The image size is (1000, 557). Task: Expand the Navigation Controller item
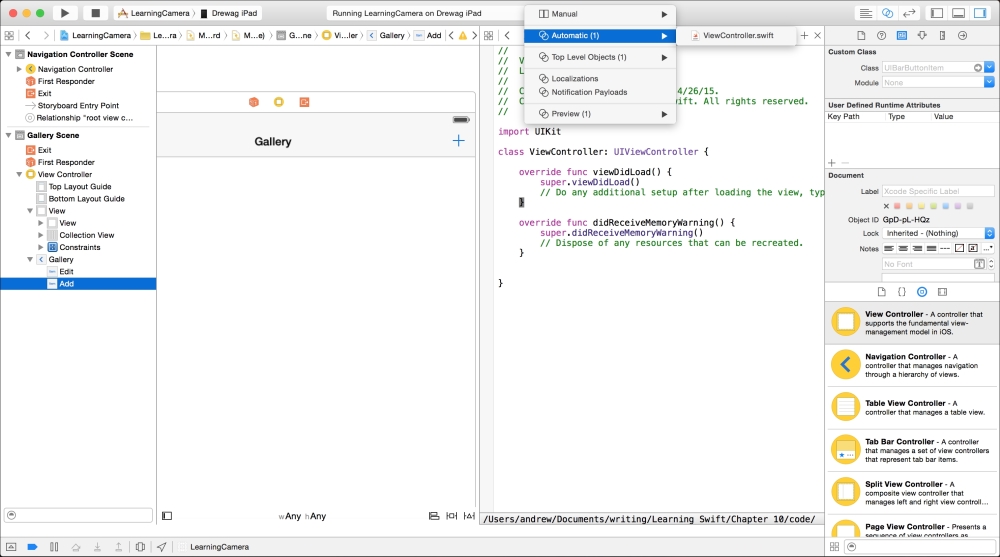pyautogui.click(x=19, y=69)
